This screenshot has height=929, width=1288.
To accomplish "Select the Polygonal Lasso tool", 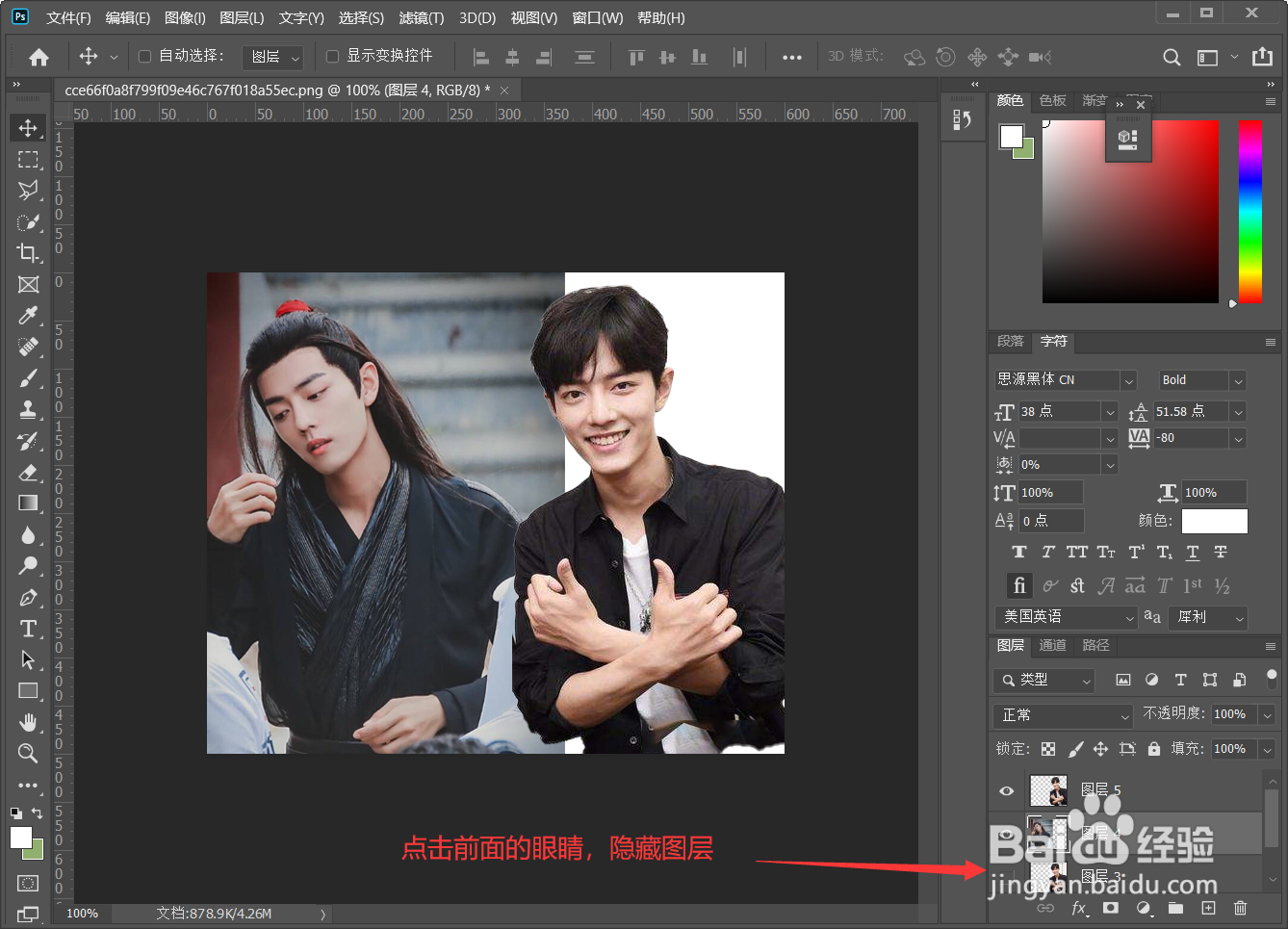I will pyautogui.click(x=28, y=190).
